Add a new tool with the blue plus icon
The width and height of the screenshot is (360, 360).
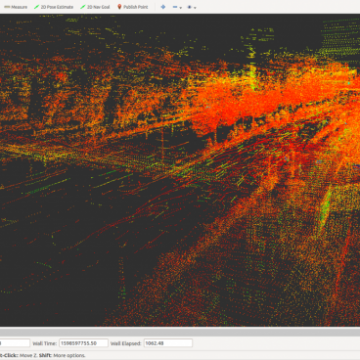click(163, 7)
